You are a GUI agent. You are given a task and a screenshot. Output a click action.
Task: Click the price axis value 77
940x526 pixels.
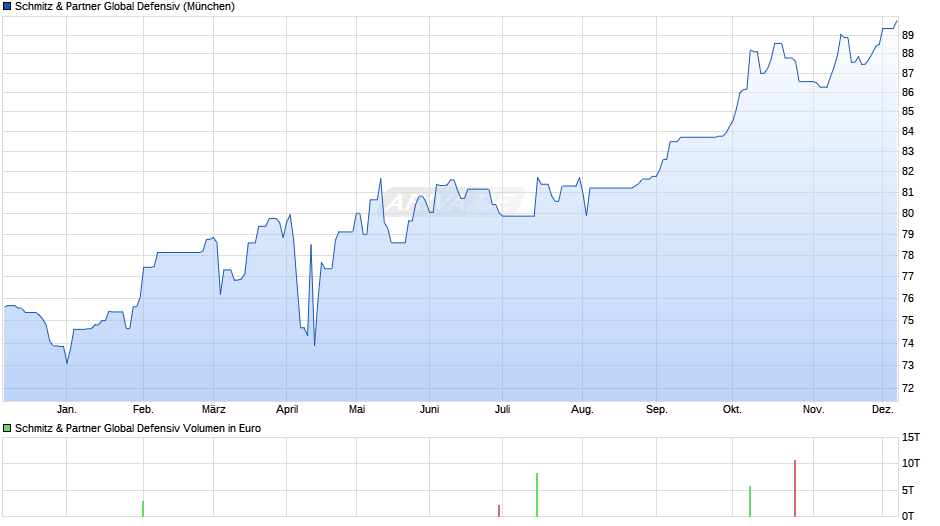908,276
